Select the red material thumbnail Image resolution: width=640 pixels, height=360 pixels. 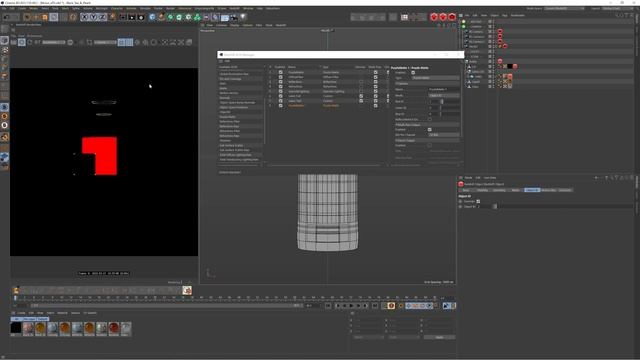[114, 328]
